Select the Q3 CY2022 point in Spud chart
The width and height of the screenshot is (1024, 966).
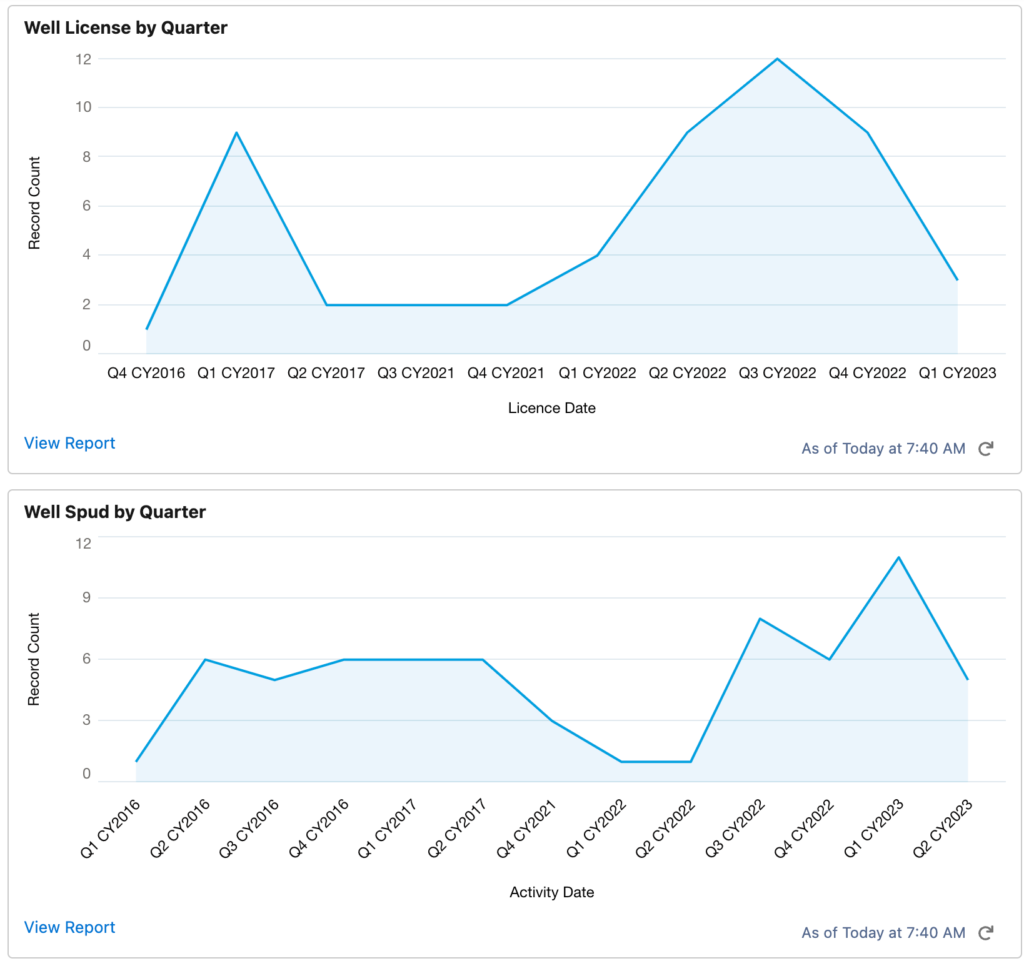tap(760, 619)
